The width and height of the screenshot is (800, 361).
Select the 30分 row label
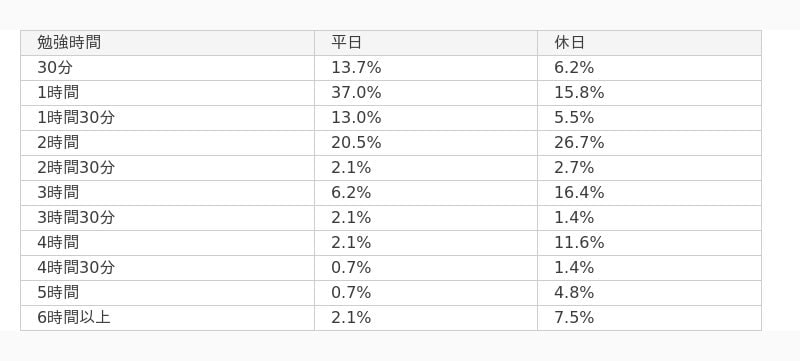(167, 68)
